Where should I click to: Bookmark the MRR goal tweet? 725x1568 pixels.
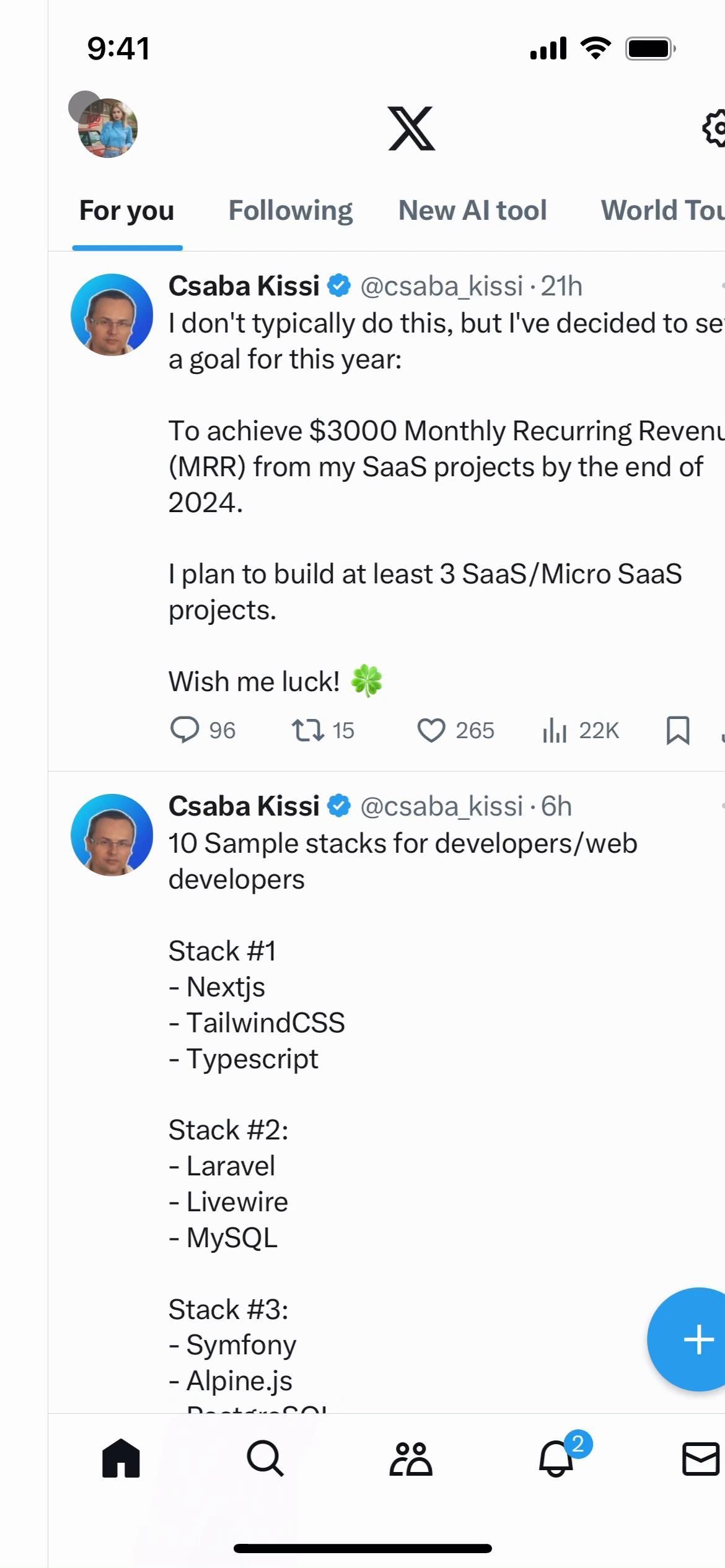tap(678, 730)
